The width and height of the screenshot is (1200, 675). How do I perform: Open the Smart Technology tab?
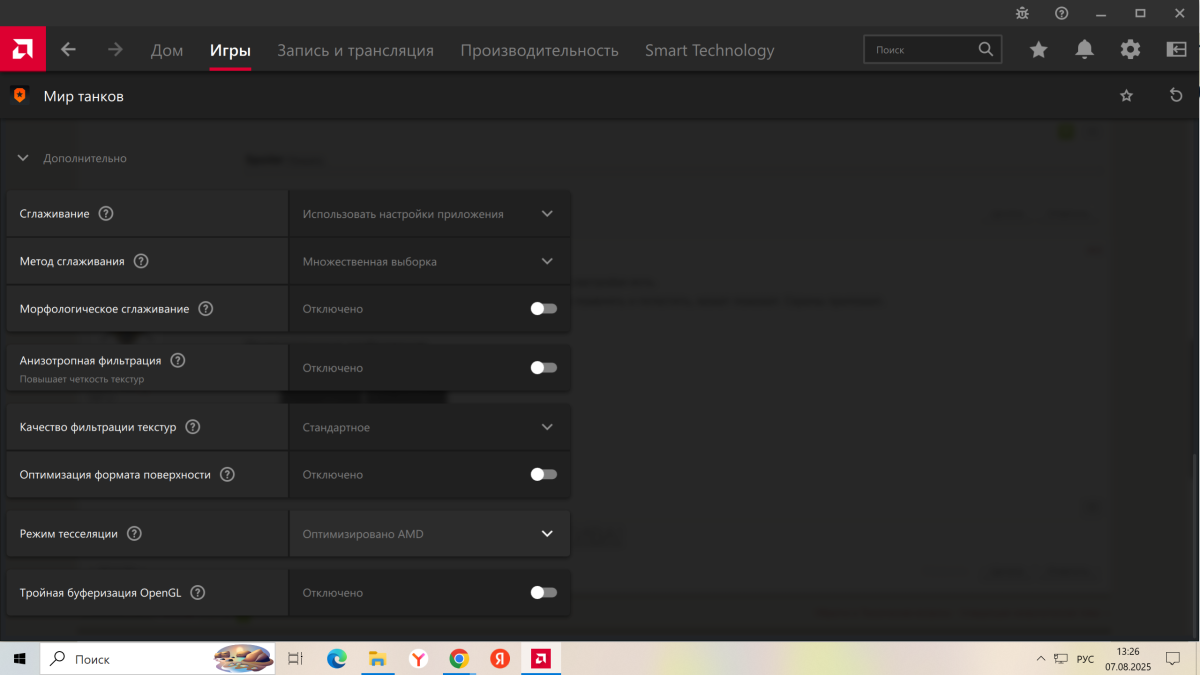709,50
